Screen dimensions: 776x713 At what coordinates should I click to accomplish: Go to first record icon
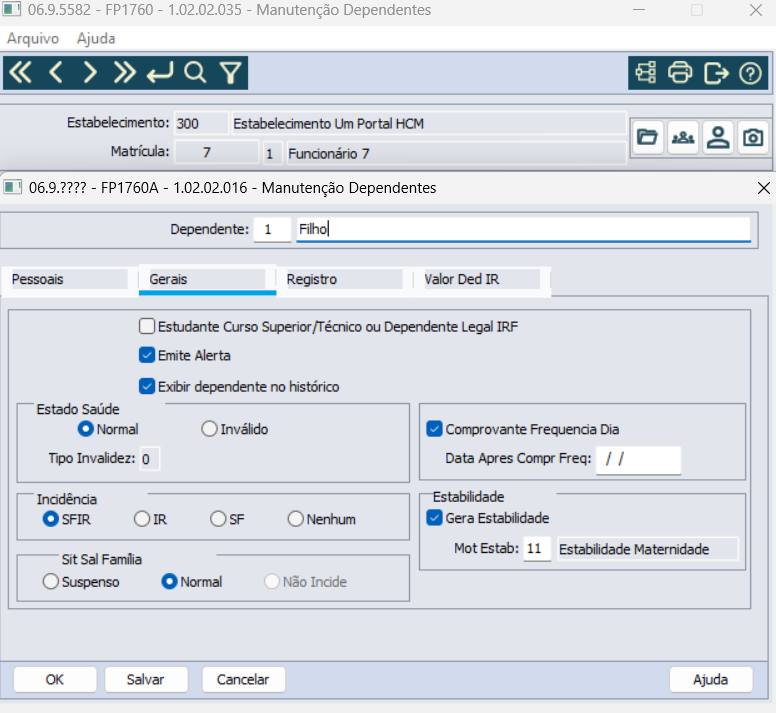coord(21,73)
